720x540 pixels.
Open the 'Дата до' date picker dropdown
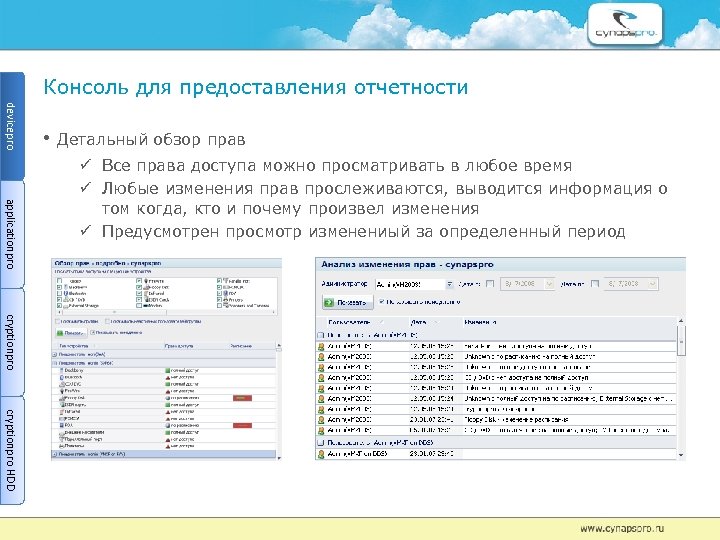pos(653,284)
